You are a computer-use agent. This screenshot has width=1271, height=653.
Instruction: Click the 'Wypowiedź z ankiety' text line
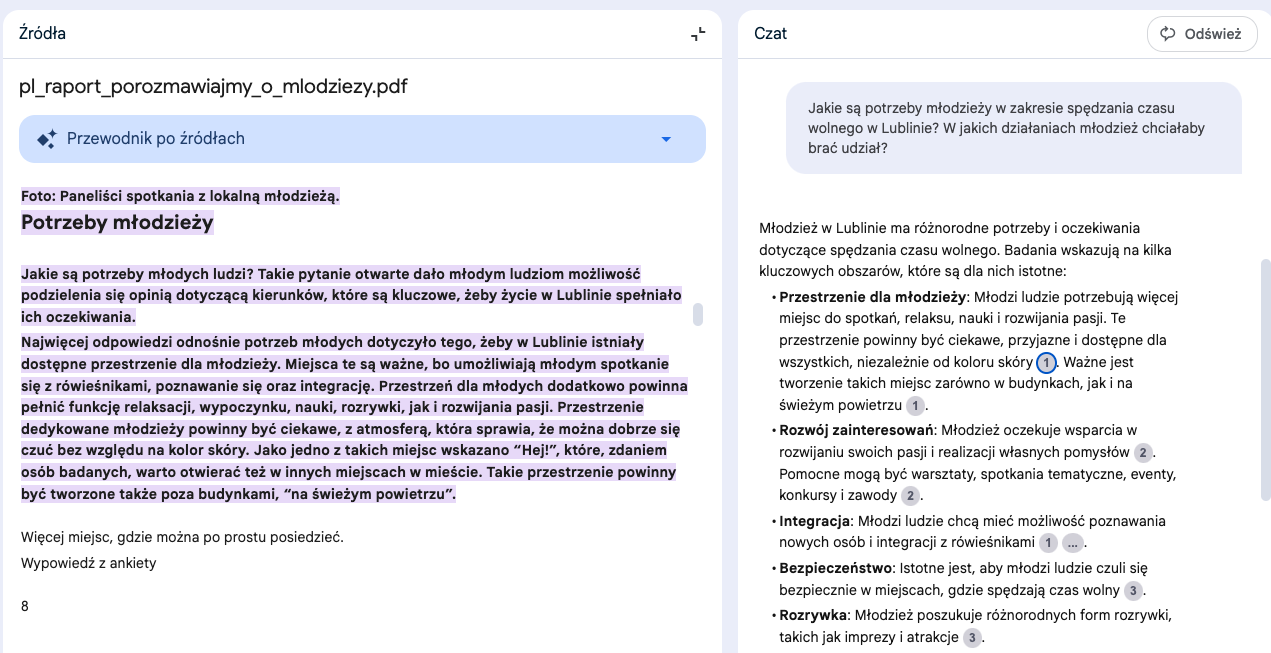tap(89, 563)
